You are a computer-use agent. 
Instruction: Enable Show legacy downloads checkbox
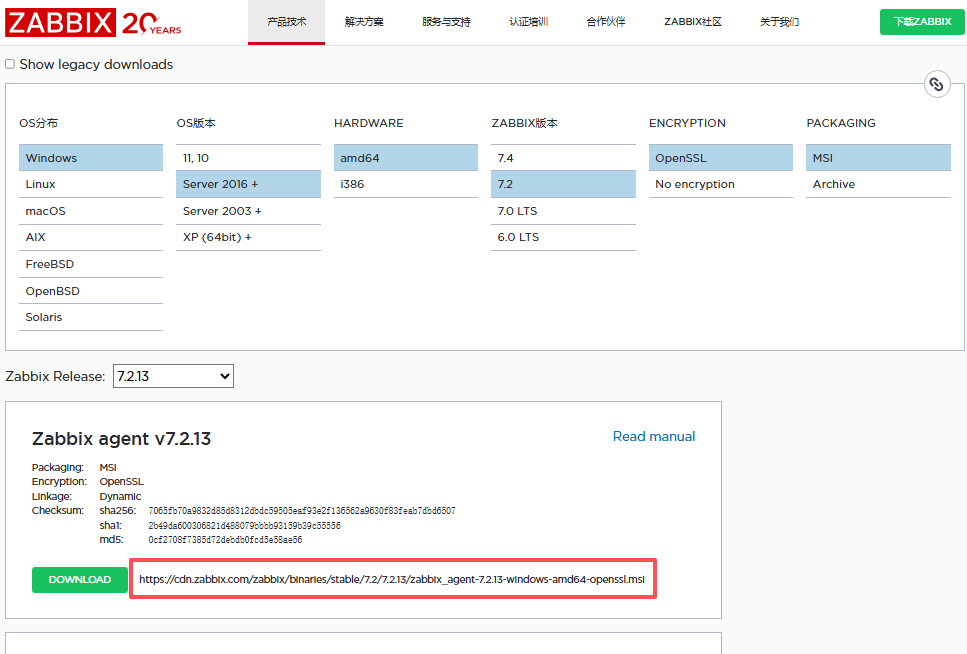(x=10, y=64)
